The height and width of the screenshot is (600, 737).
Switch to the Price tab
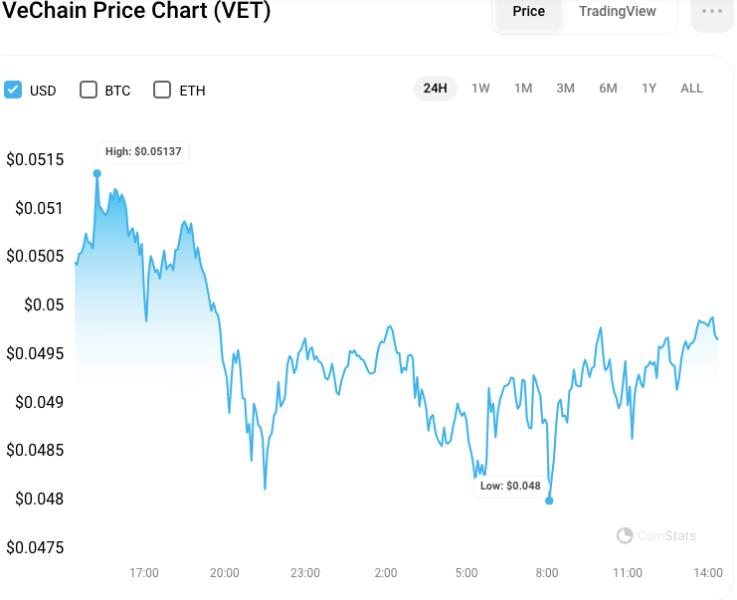[528, 12]
